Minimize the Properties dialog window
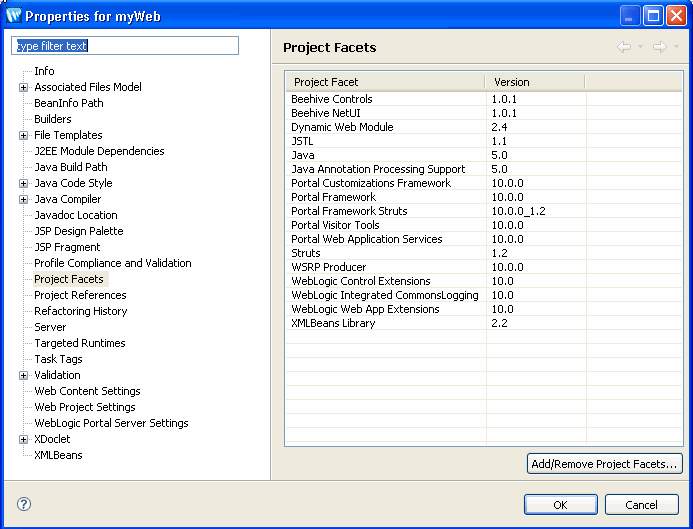Viewport: 693px width, 529px height. pyautogui.click(x=629, y=16)
